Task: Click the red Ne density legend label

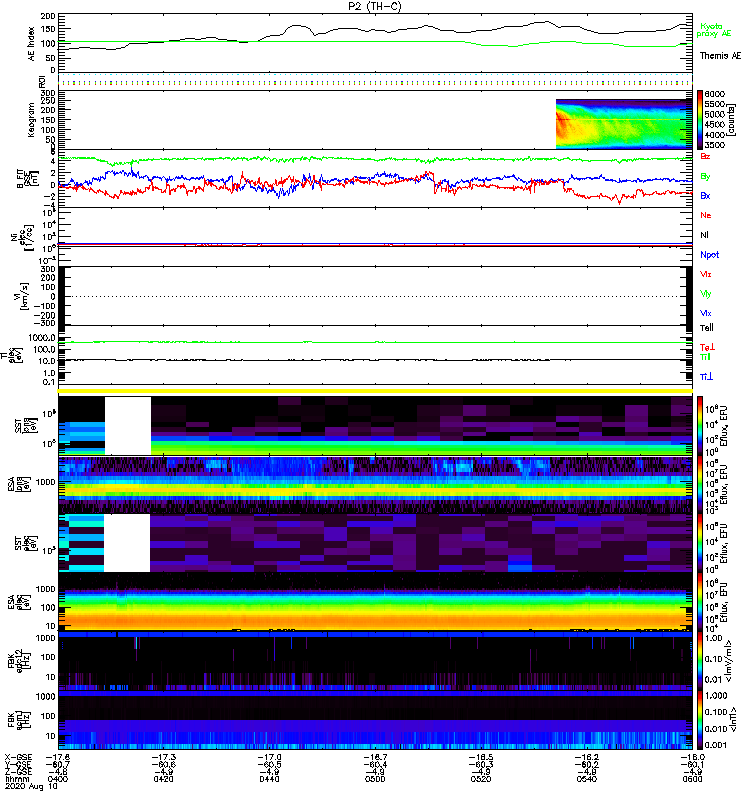Action: pyautogui.click(x=706, y=215)
